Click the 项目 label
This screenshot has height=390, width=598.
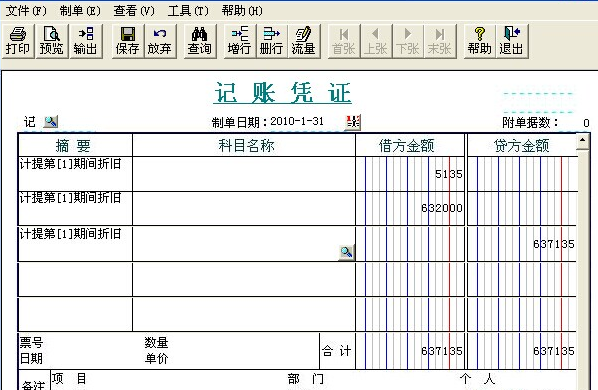click(69, 379)
